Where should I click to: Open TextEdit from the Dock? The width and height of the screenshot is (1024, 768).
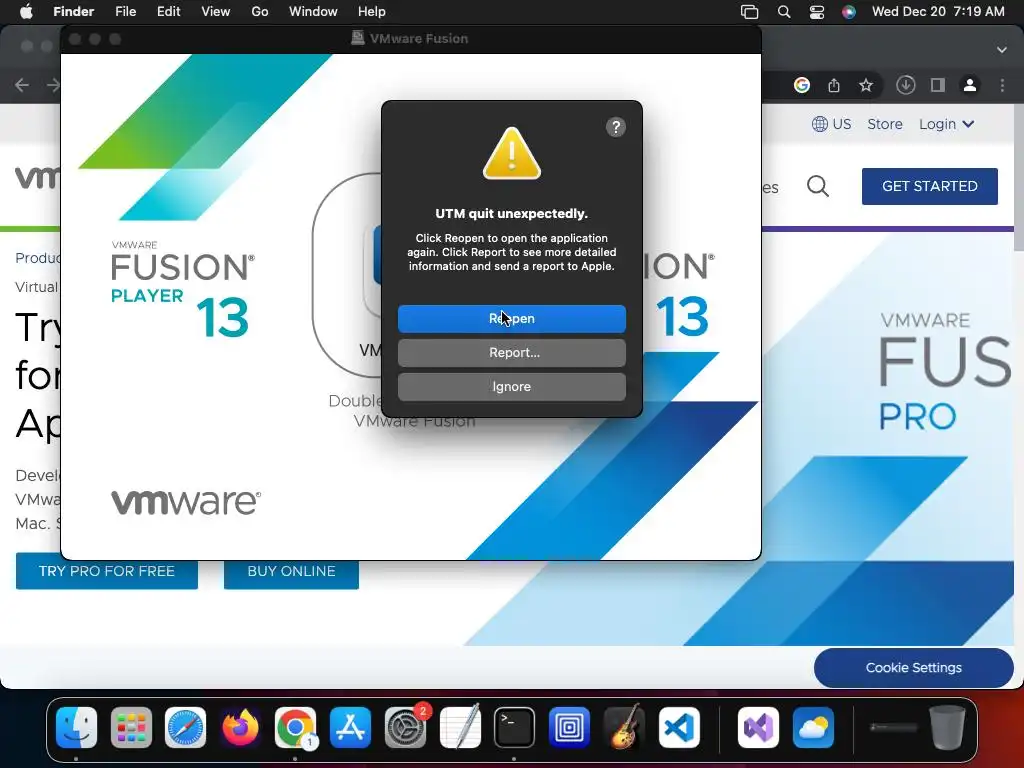460,727
